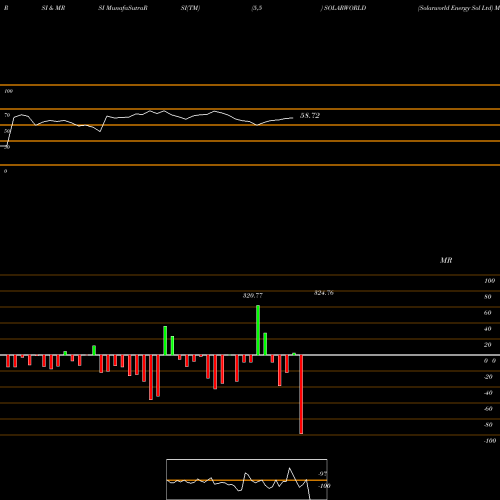
Task: Click the RSI value label 58.72
Action: 310,116
